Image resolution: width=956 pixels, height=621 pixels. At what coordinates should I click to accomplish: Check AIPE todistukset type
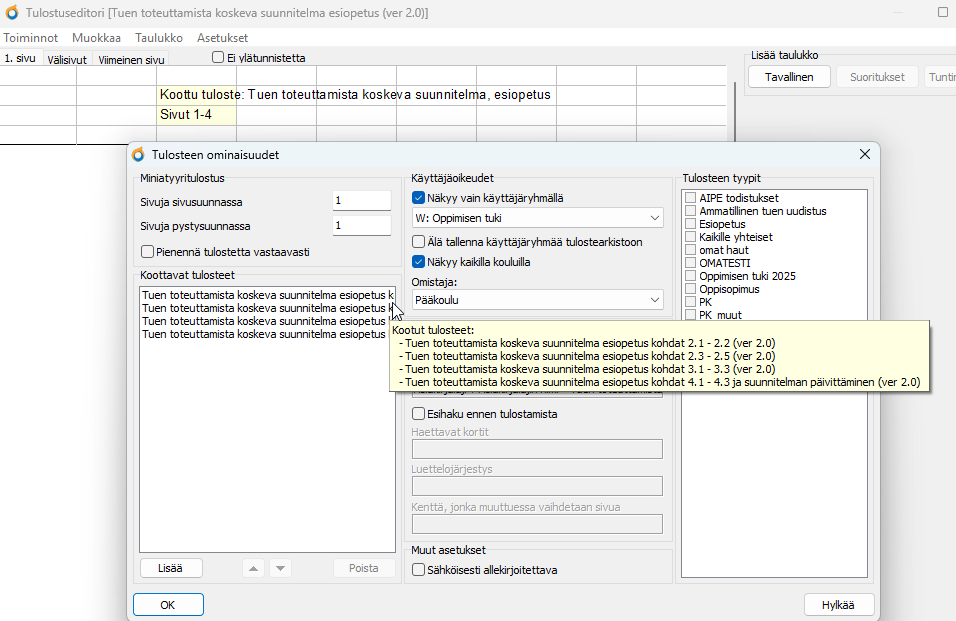tap(690, 197)
